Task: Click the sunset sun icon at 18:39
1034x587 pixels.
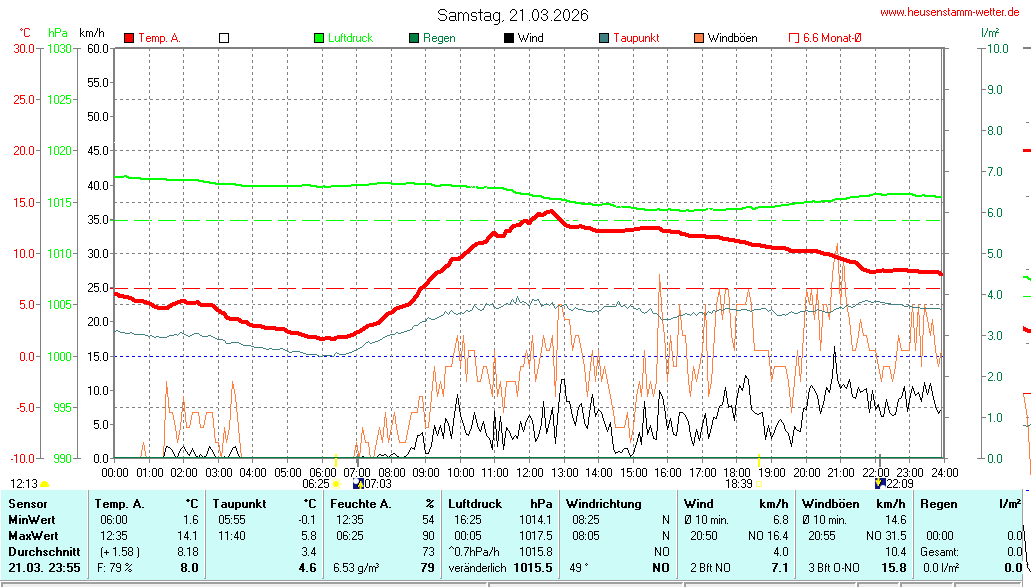Action: point(761,483)
